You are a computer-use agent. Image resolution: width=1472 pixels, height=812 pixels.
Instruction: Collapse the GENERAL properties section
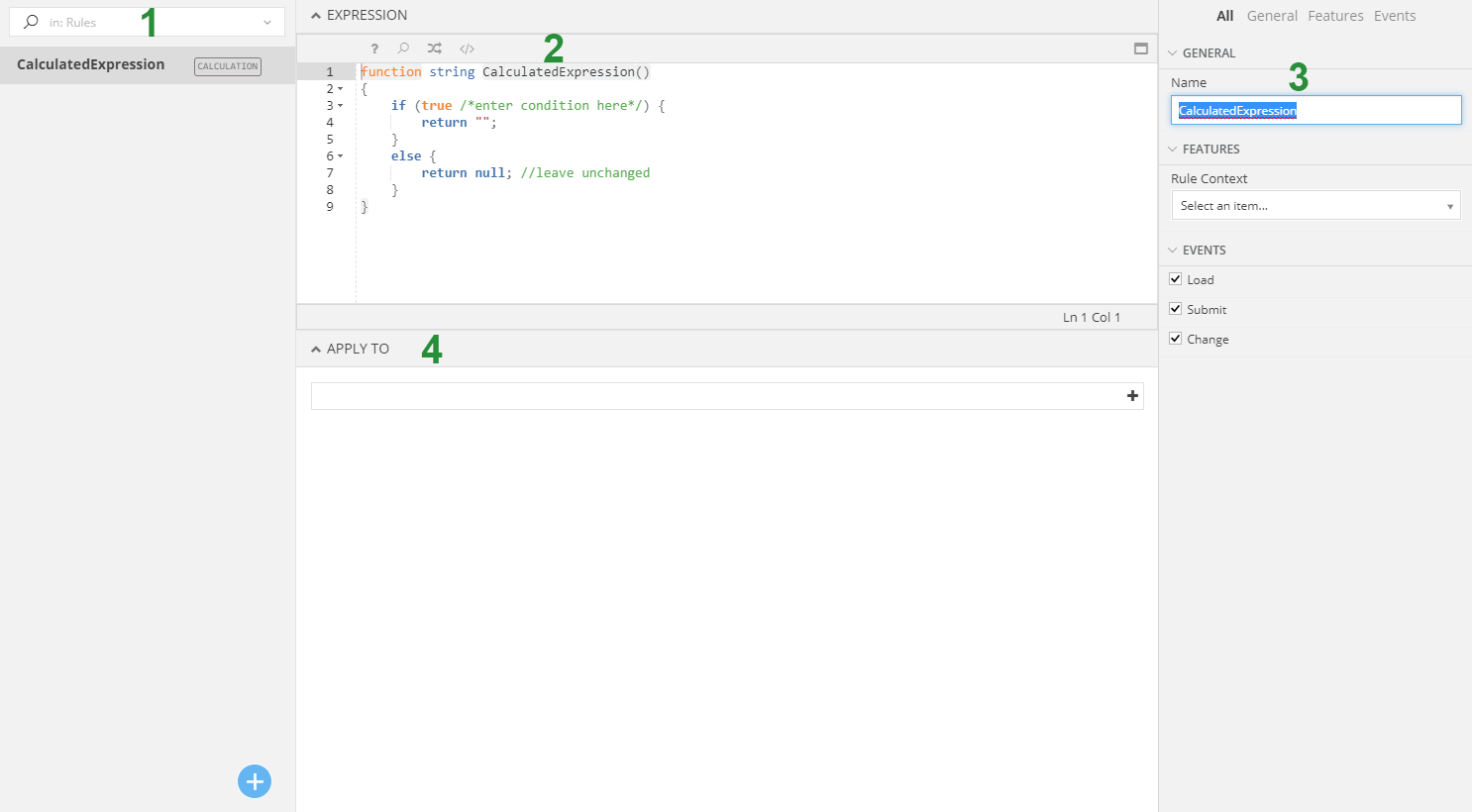click(1173, 53)
